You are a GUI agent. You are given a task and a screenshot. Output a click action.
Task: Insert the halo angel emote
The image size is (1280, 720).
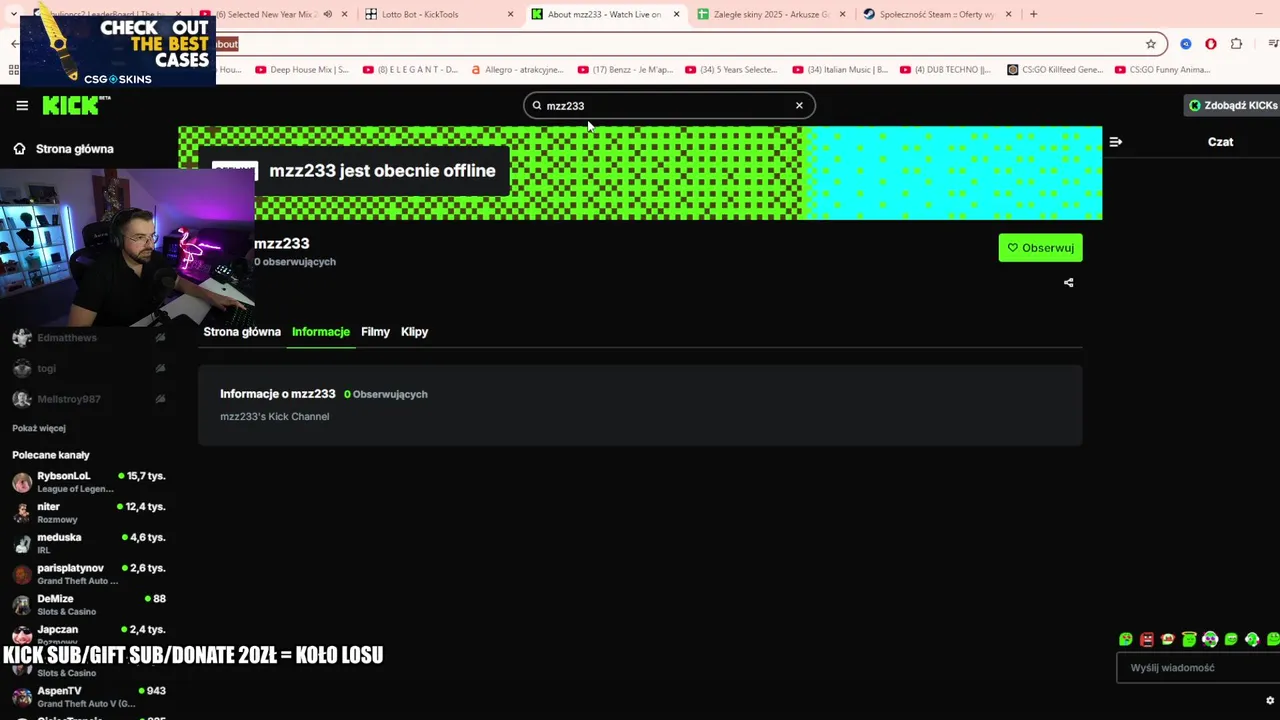[x=1189, y=640]
